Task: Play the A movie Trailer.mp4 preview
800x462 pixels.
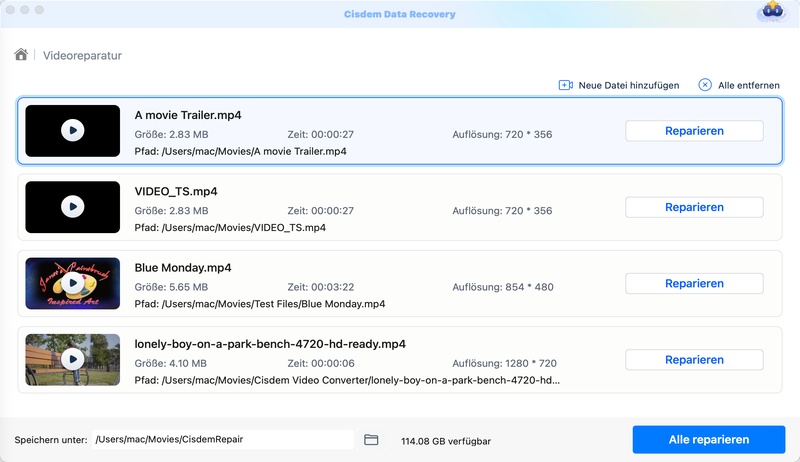Action: (x=73, y=131)
